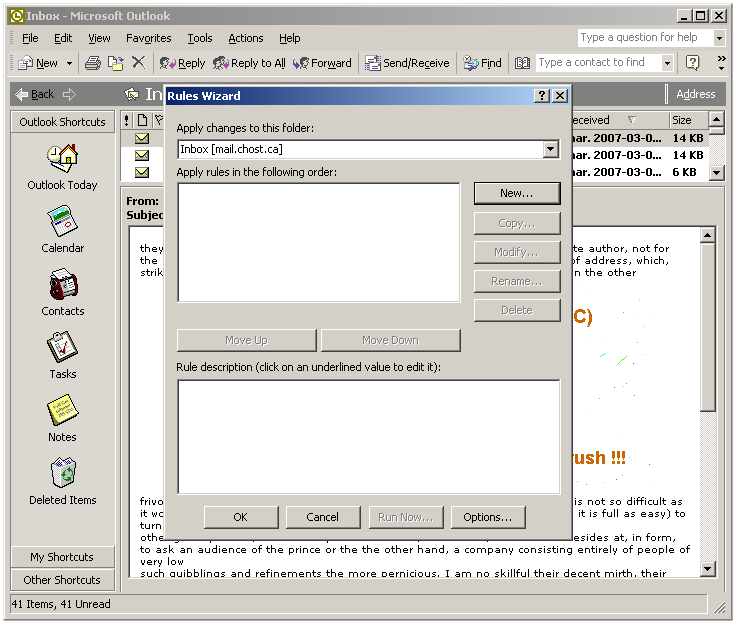Select the third envelope message row
Image resolution: width=737 pixels, height=626 pixels.
142,172
